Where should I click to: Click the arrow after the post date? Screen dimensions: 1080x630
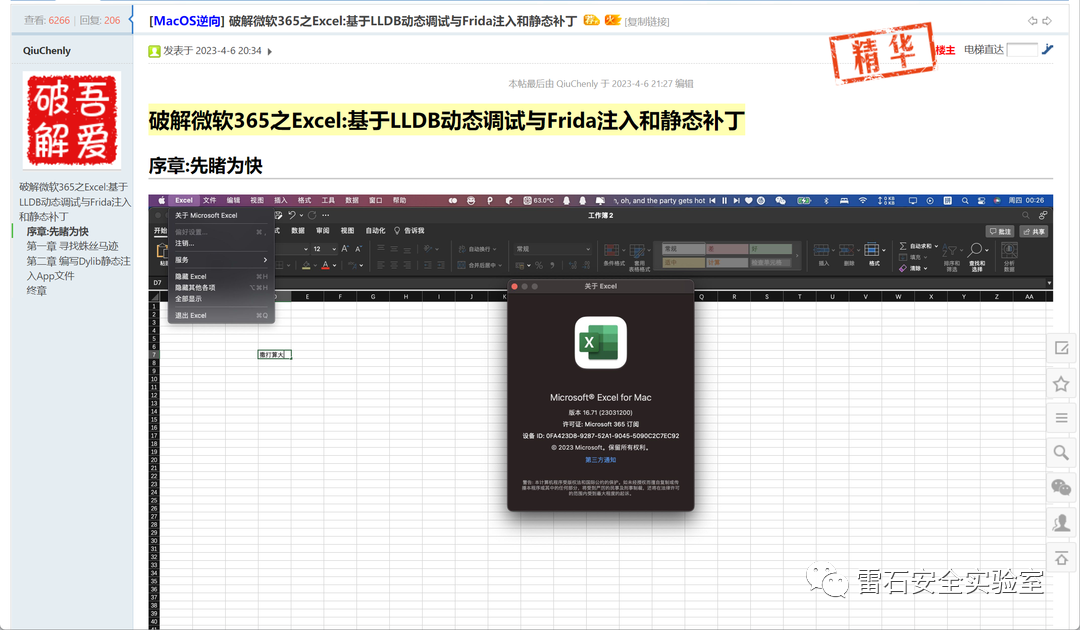269,52
